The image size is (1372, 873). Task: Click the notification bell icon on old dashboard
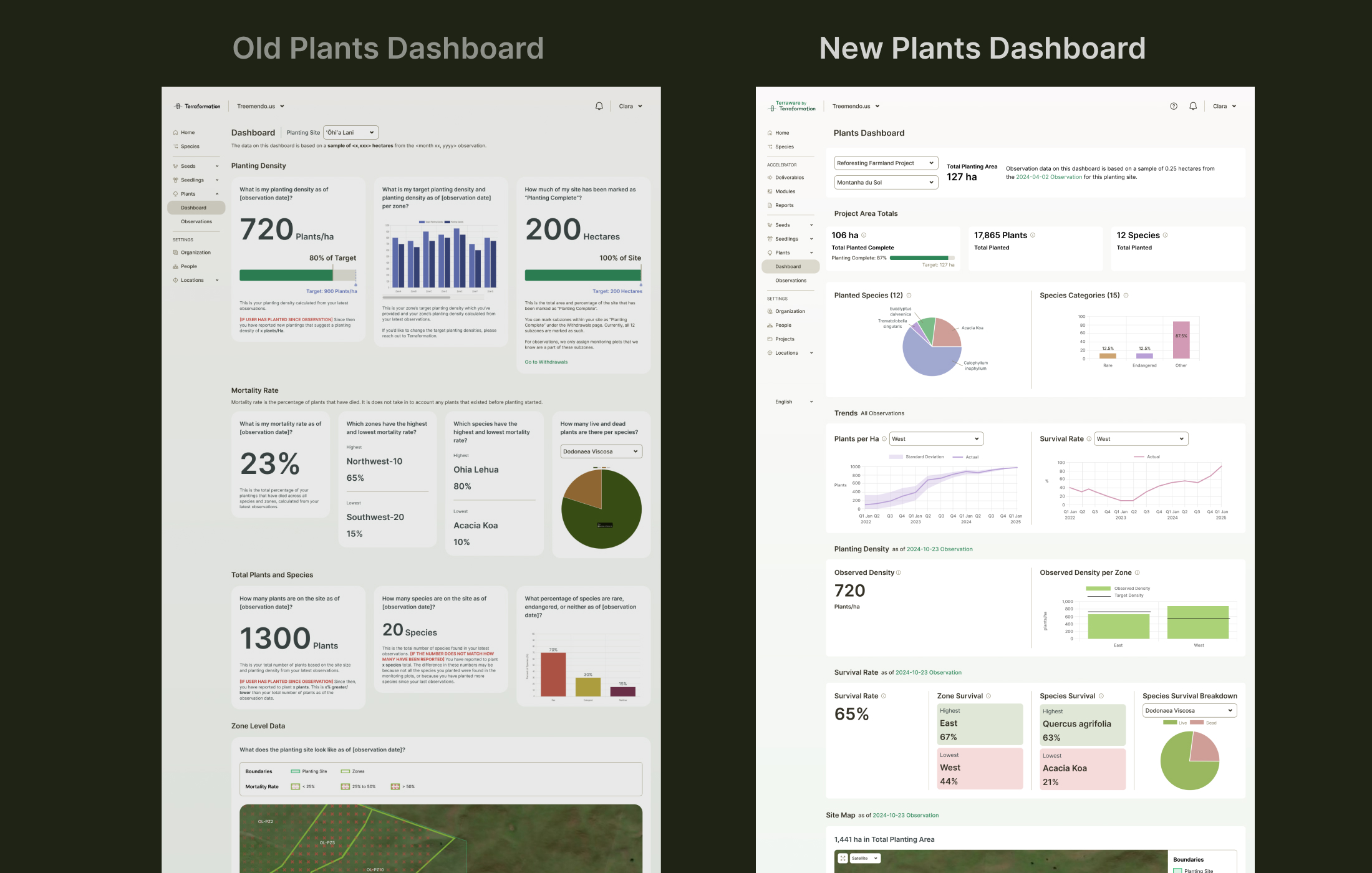(x=598, y=105)
